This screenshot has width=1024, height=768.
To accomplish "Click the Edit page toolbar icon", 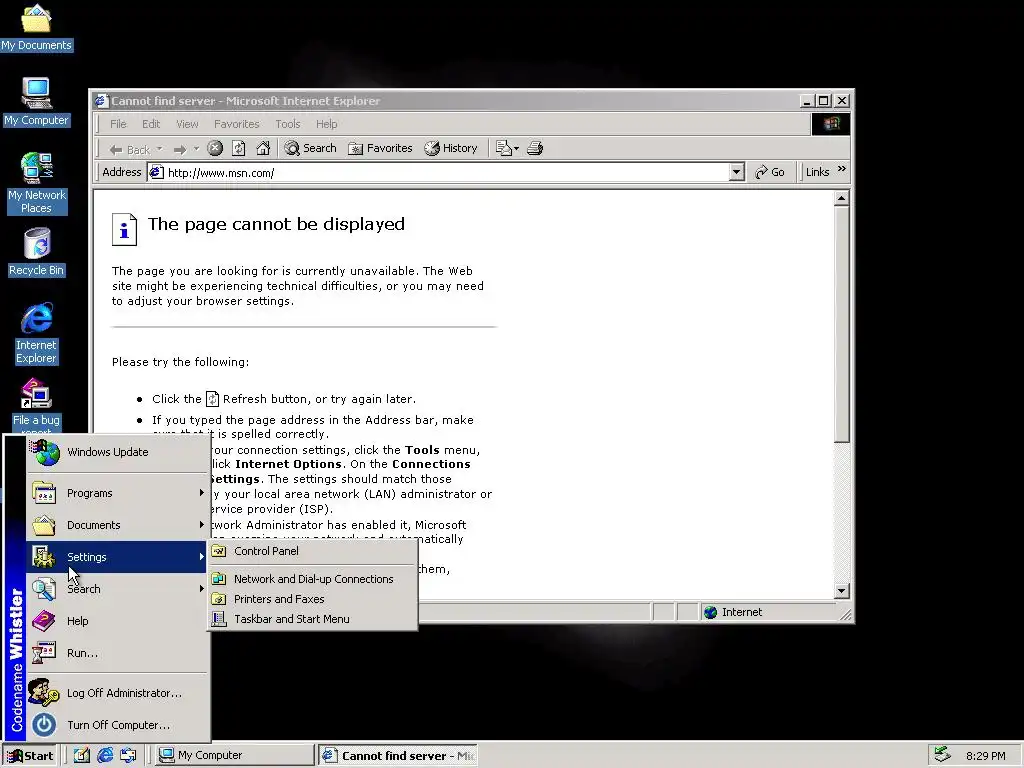I will (503, 148).
